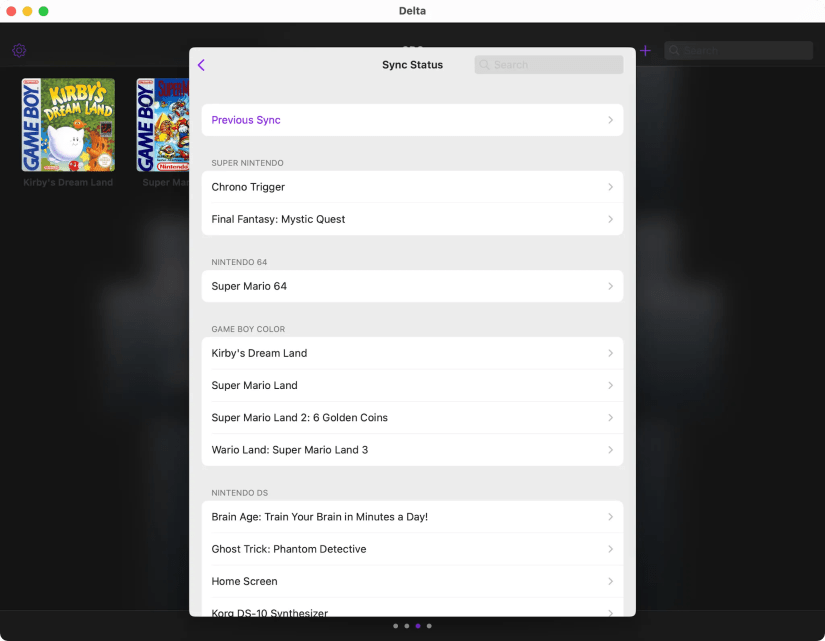Click chevron for Ghost Trick row

click(x=610, y=549)
